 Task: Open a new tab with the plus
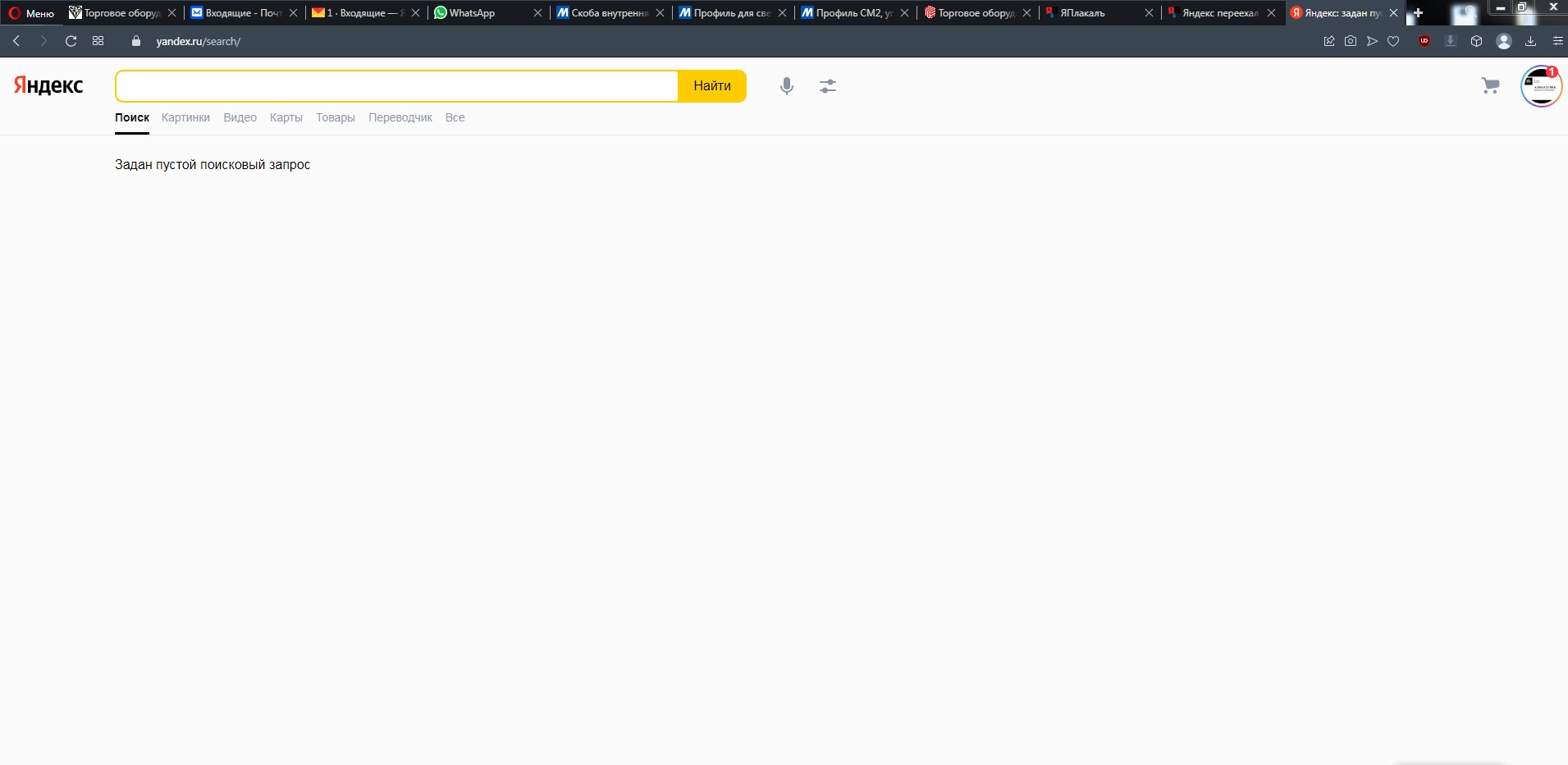point(1418,13)
